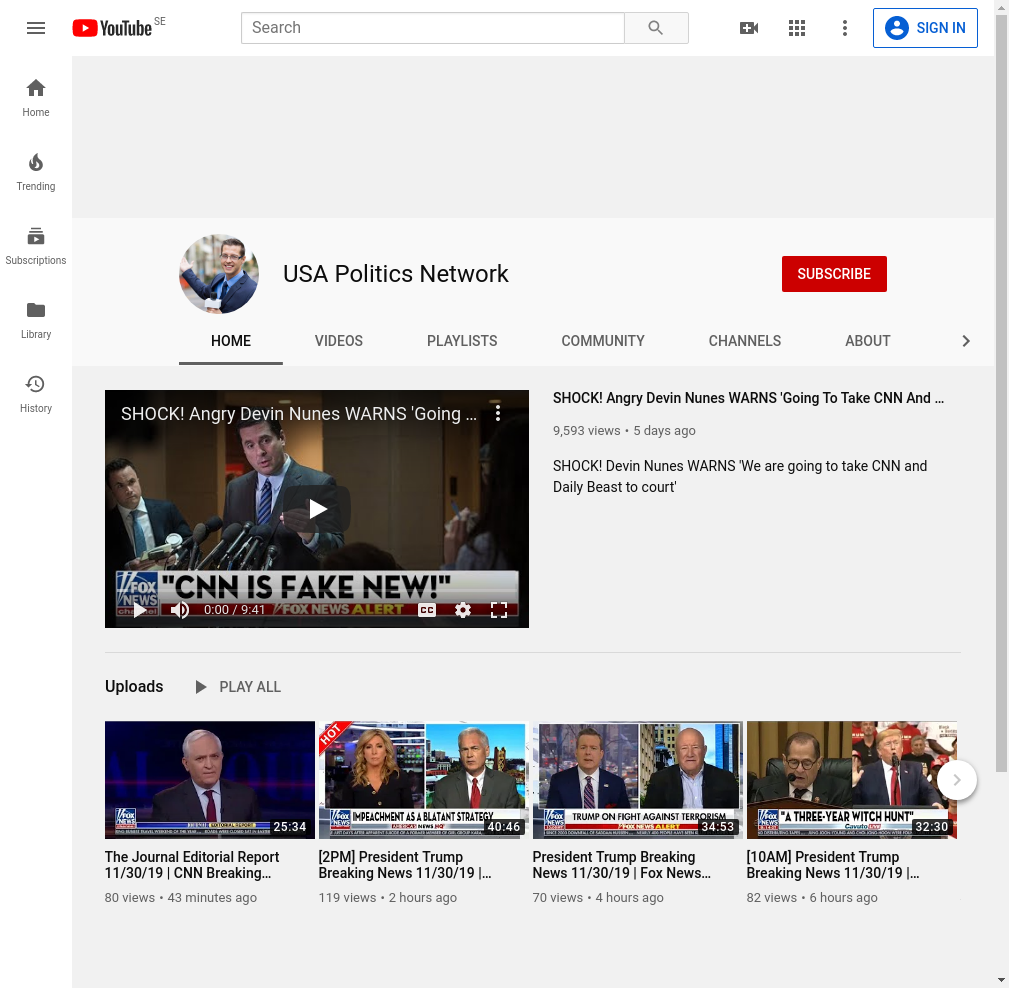Show next uploads with carousel arrow
The image size is (1009, 988).
[956, 780]
